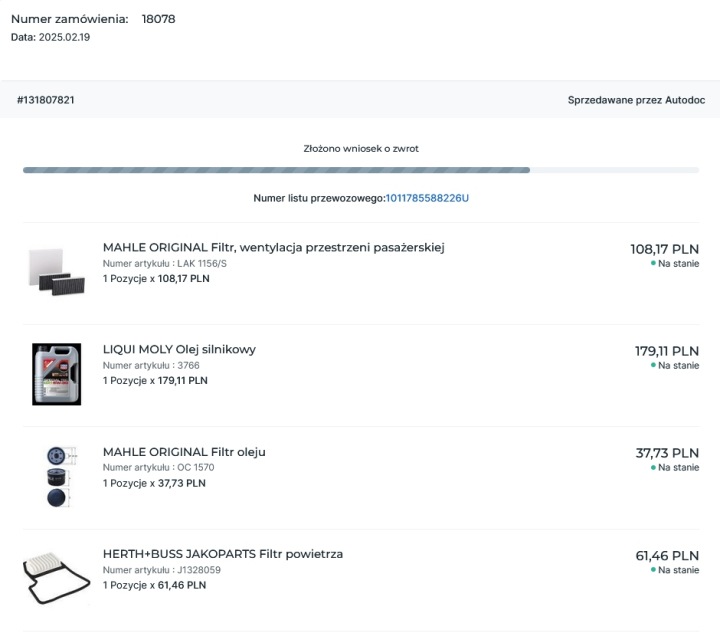Click the green stock dot beside 108,17 PLN
720x643 pixels.
[653, 263]
